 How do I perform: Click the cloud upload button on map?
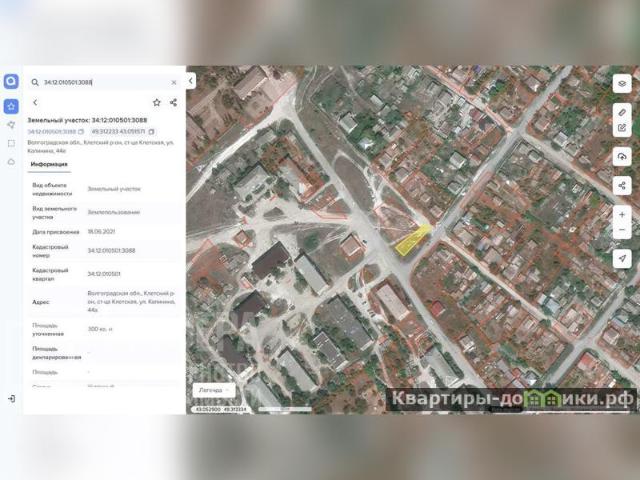[622, 157]
